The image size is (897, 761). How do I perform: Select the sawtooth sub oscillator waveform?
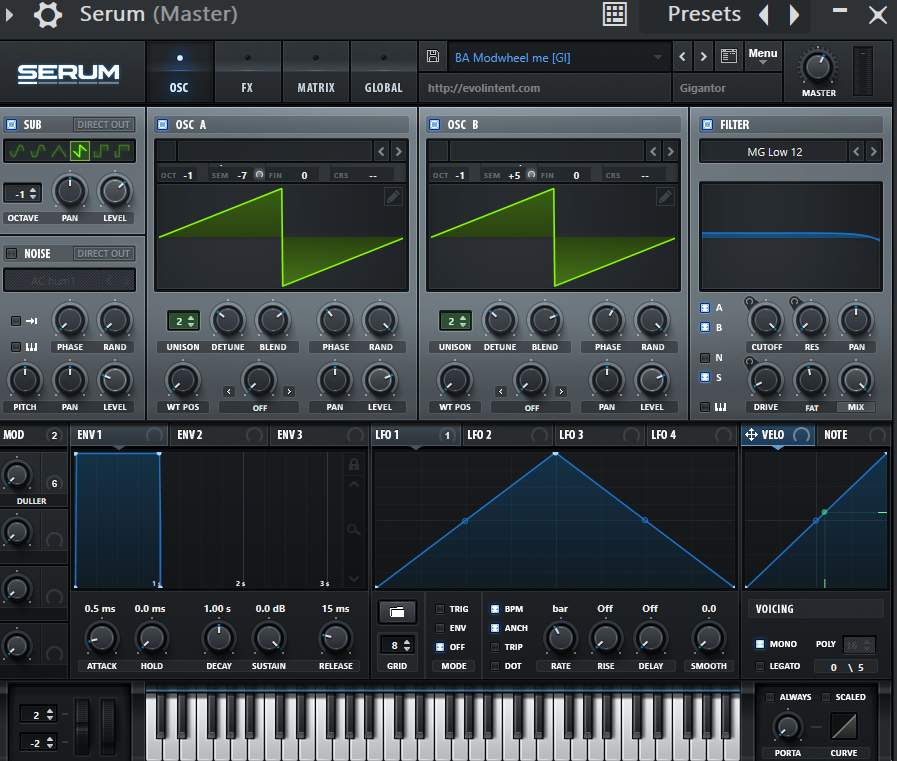click(x=80, y=151)
